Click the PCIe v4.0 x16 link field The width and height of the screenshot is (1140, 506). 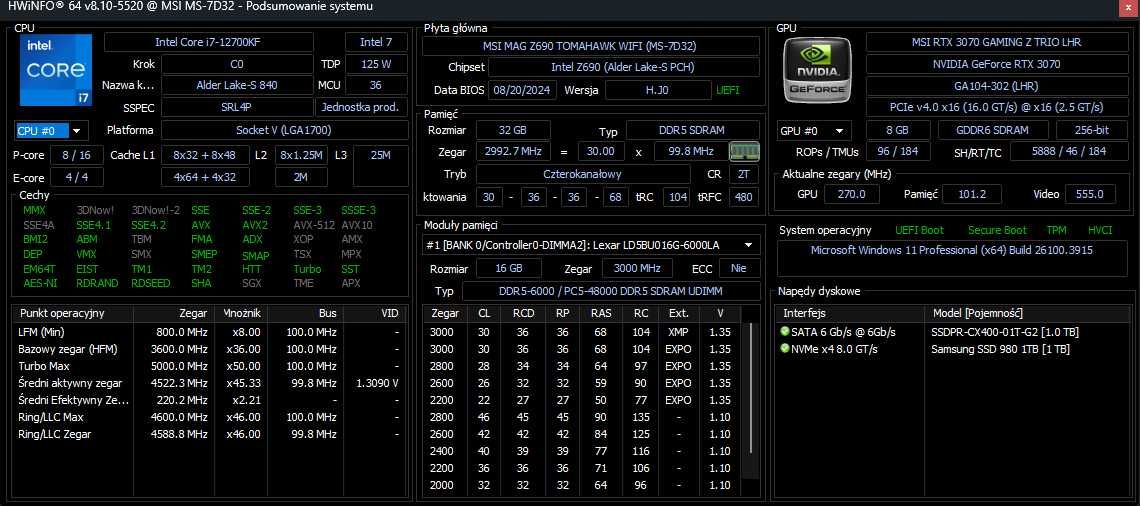(997, 107)
